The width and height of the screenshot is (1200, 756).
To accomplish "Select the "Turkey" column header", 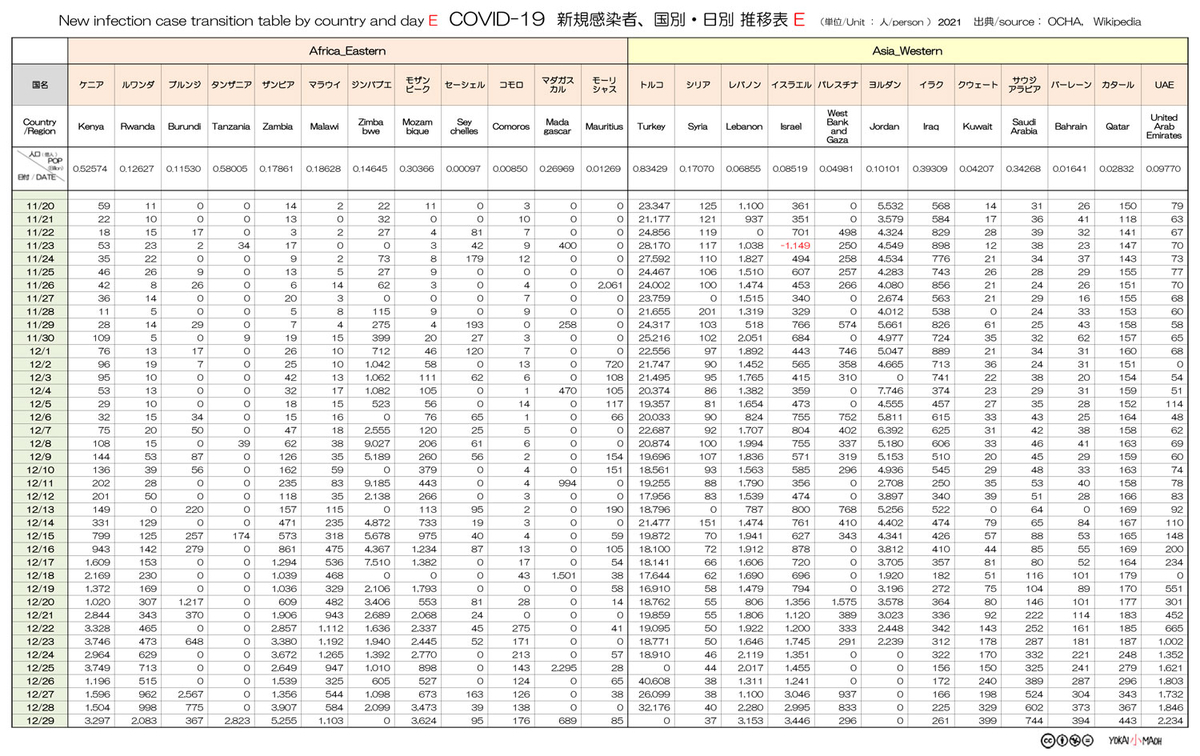I will coord(651,128).
